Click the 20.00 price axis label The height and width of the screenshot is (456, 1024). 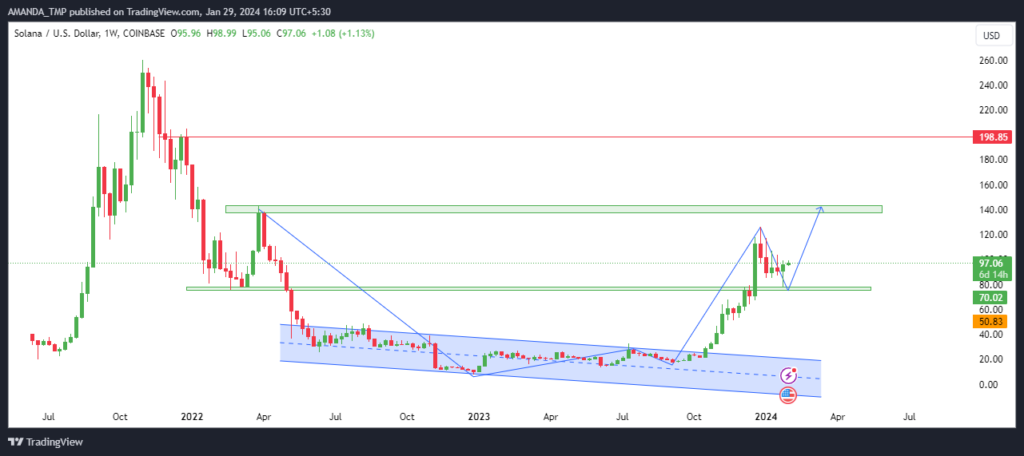(991, 359)
